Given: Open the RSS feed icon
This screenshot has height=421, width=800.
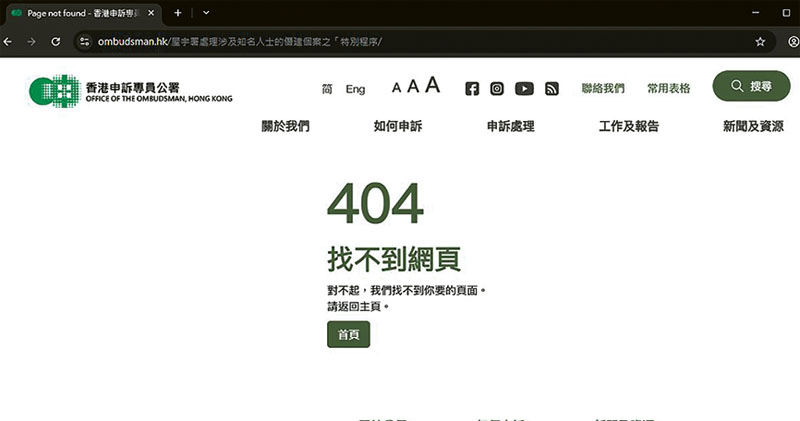Looking at the screenshot, I should click(x=551, y=88).
